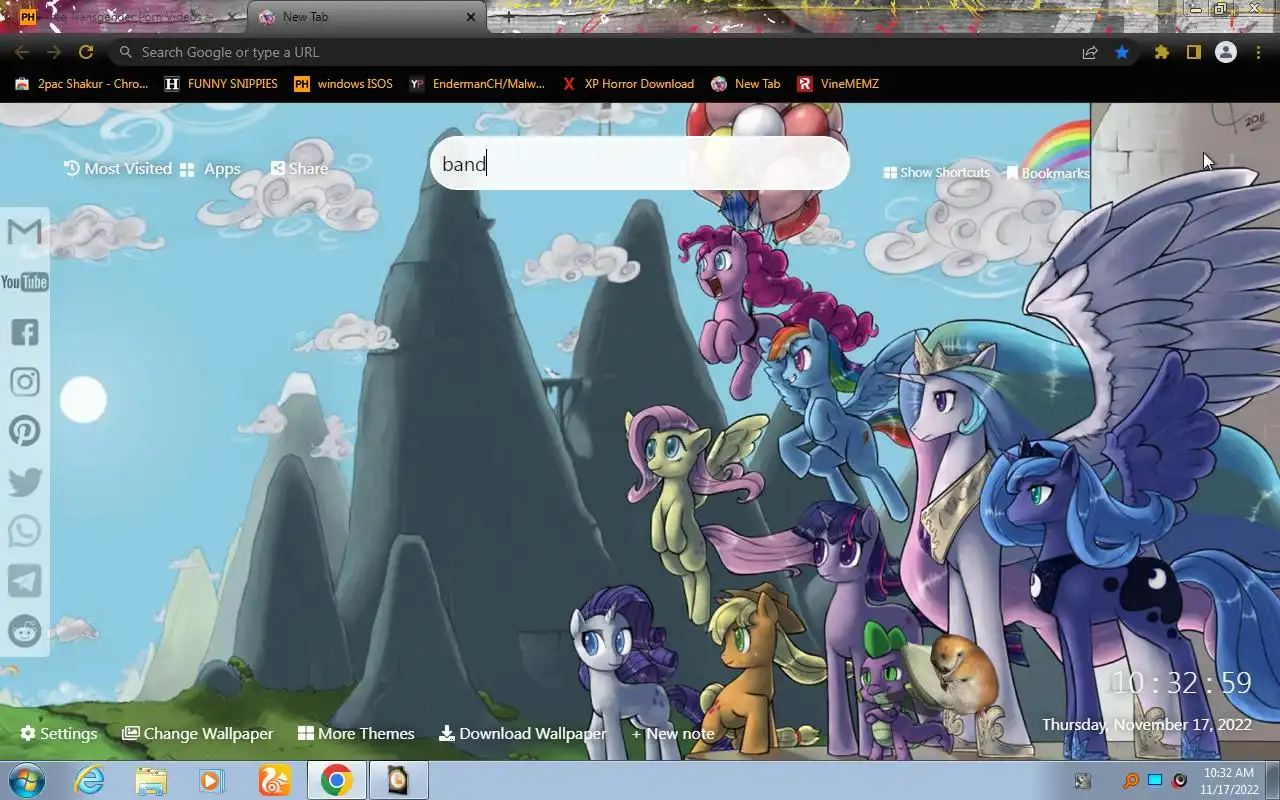Image resolution: width=1280 pixels, height=800 pixels.
Task: Click the bookmark star icon
Action: pos(1122,52)
